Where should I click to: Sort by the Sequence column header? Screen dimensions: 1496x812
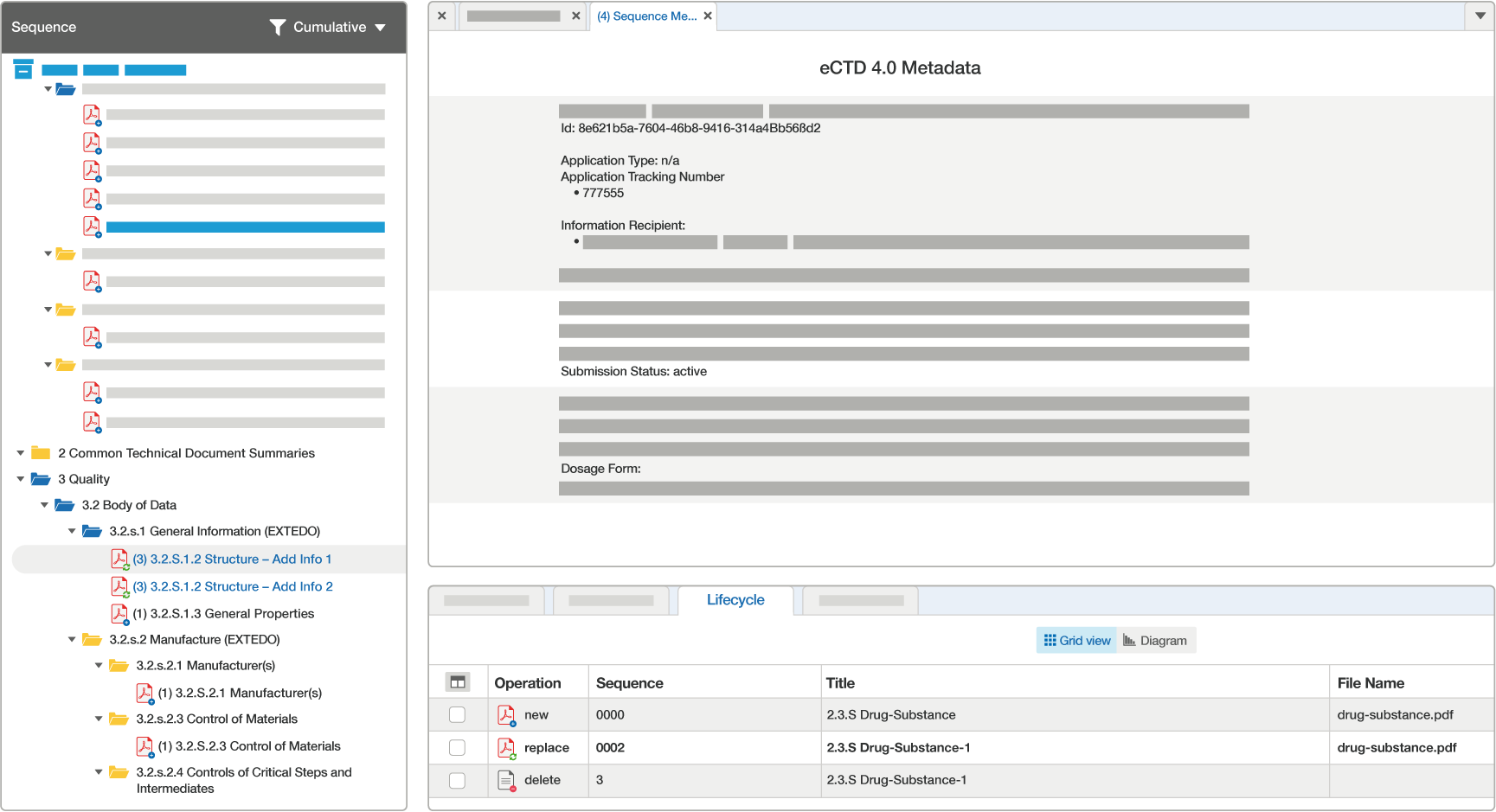coord(630,683)
